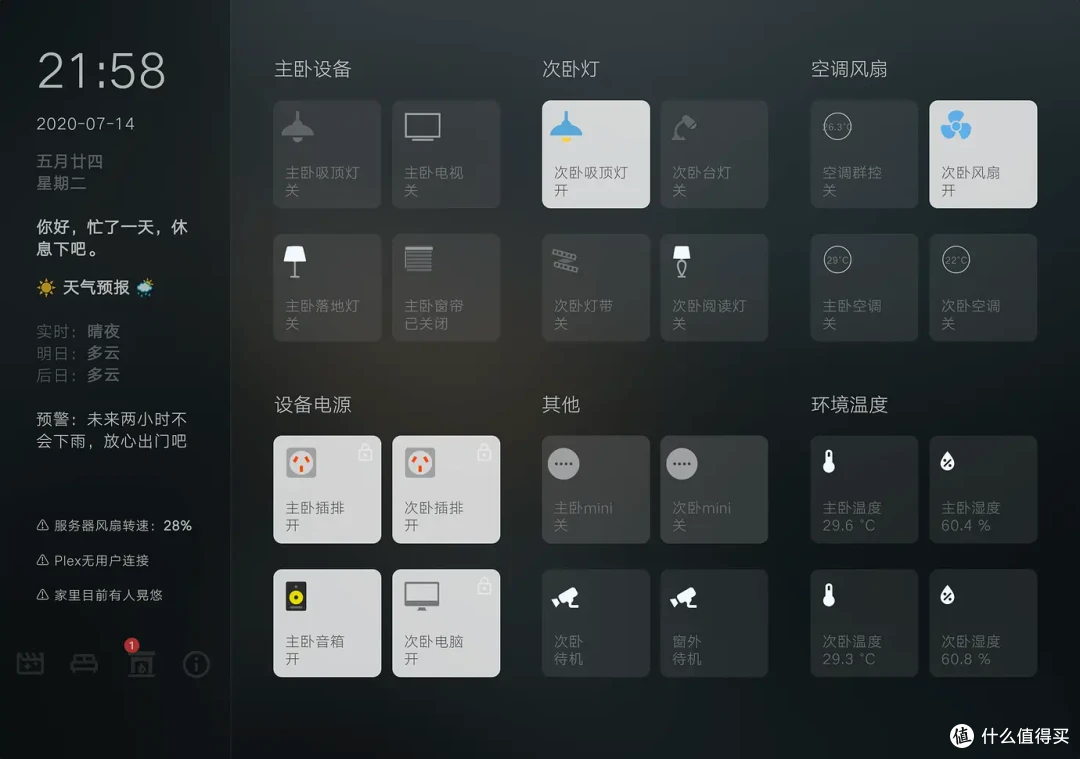Open the 空调群控 AC group control tile
1080x759 pixels.
864,154
